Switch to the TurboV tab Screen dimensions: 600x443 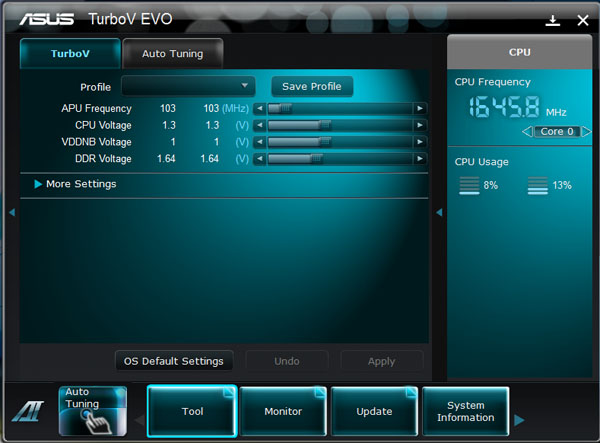coord(70,53)
